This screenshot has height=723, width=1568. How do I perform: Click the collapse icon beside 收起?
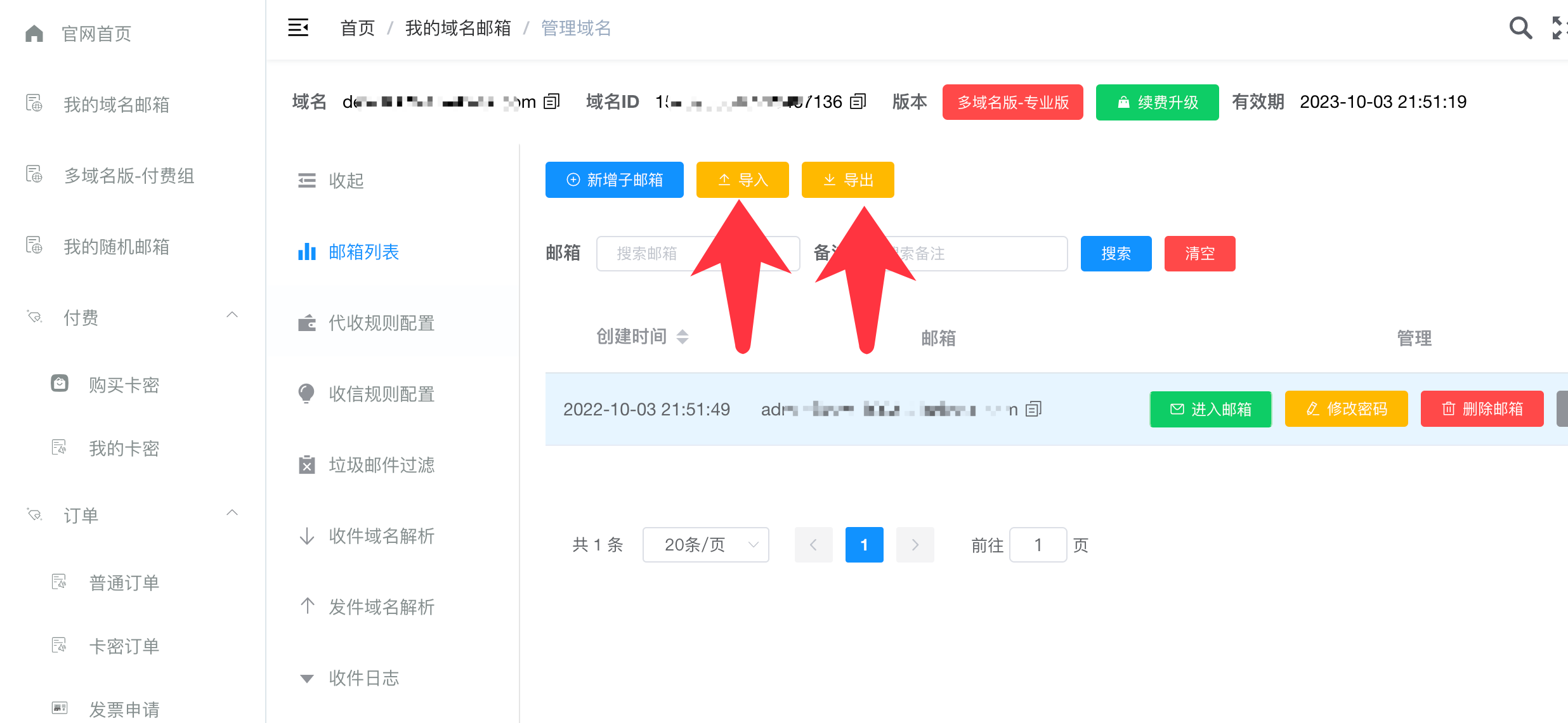307,181
